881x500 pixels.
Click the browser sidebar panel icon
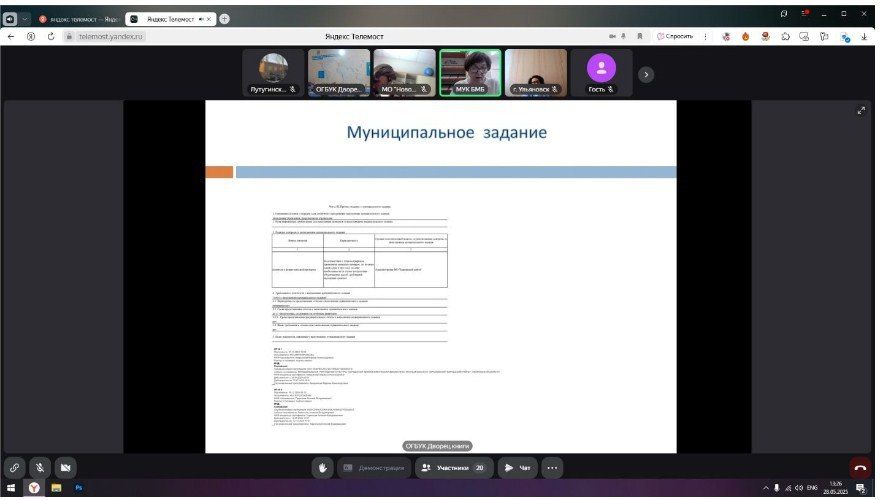10,19
